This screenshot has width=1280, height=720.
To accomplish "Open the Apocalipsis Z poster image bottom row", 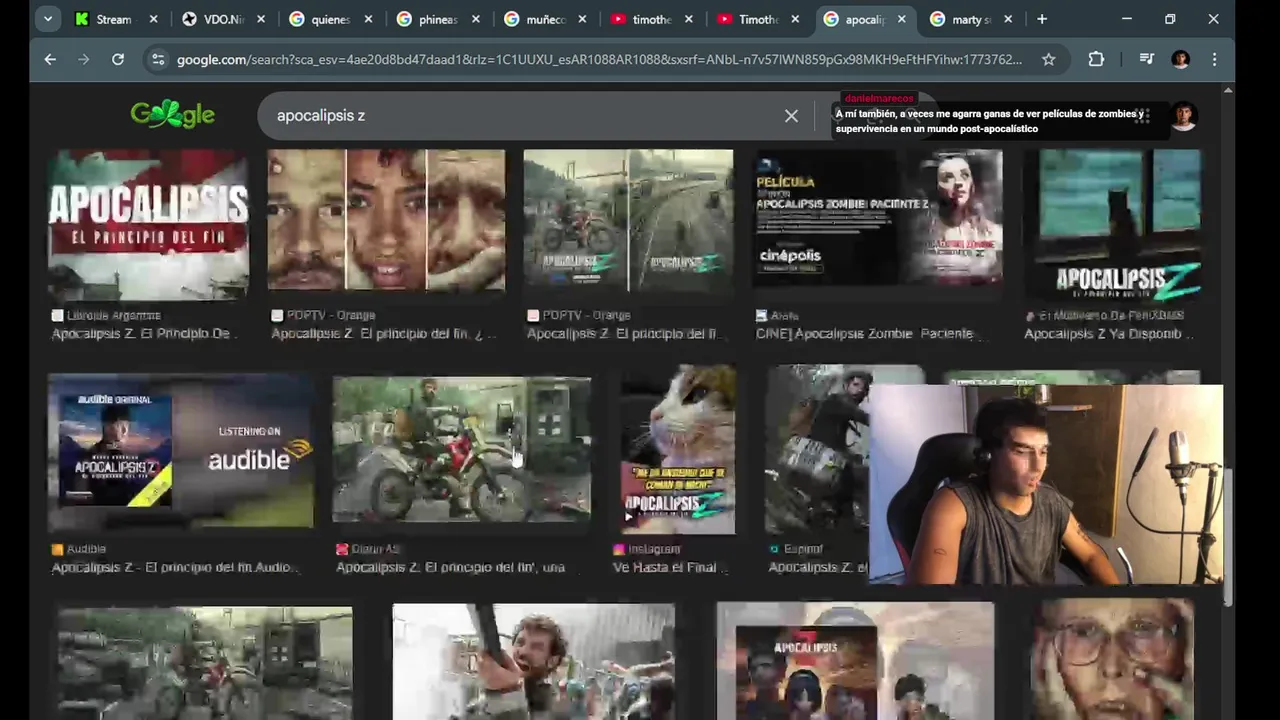I will pos(855,662).
